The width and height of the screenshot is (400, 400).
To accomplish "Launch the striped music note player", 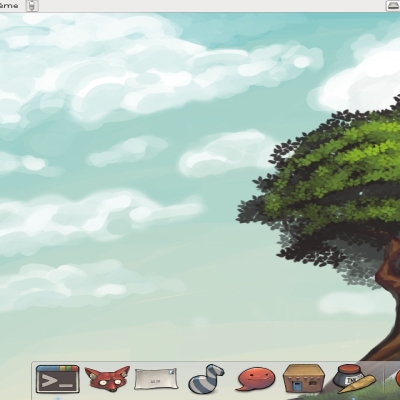I will click(x=206, y=379).
